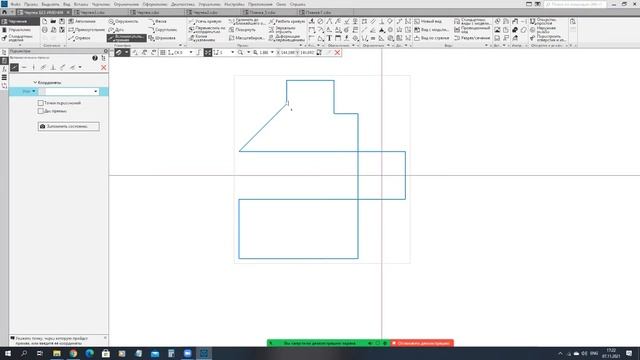Viewport: 640px width, 360px height.
Task: Click Разбить кривую tool
Action: pos(287,21)
